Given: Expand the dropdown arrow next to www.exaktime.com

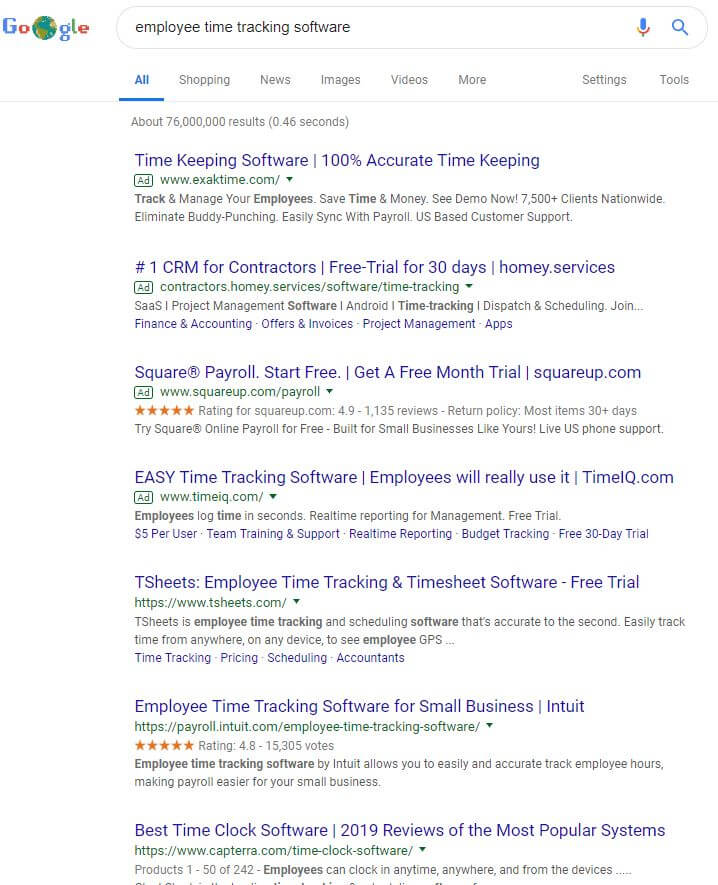Looking at the screenshot, I should 289,180.
